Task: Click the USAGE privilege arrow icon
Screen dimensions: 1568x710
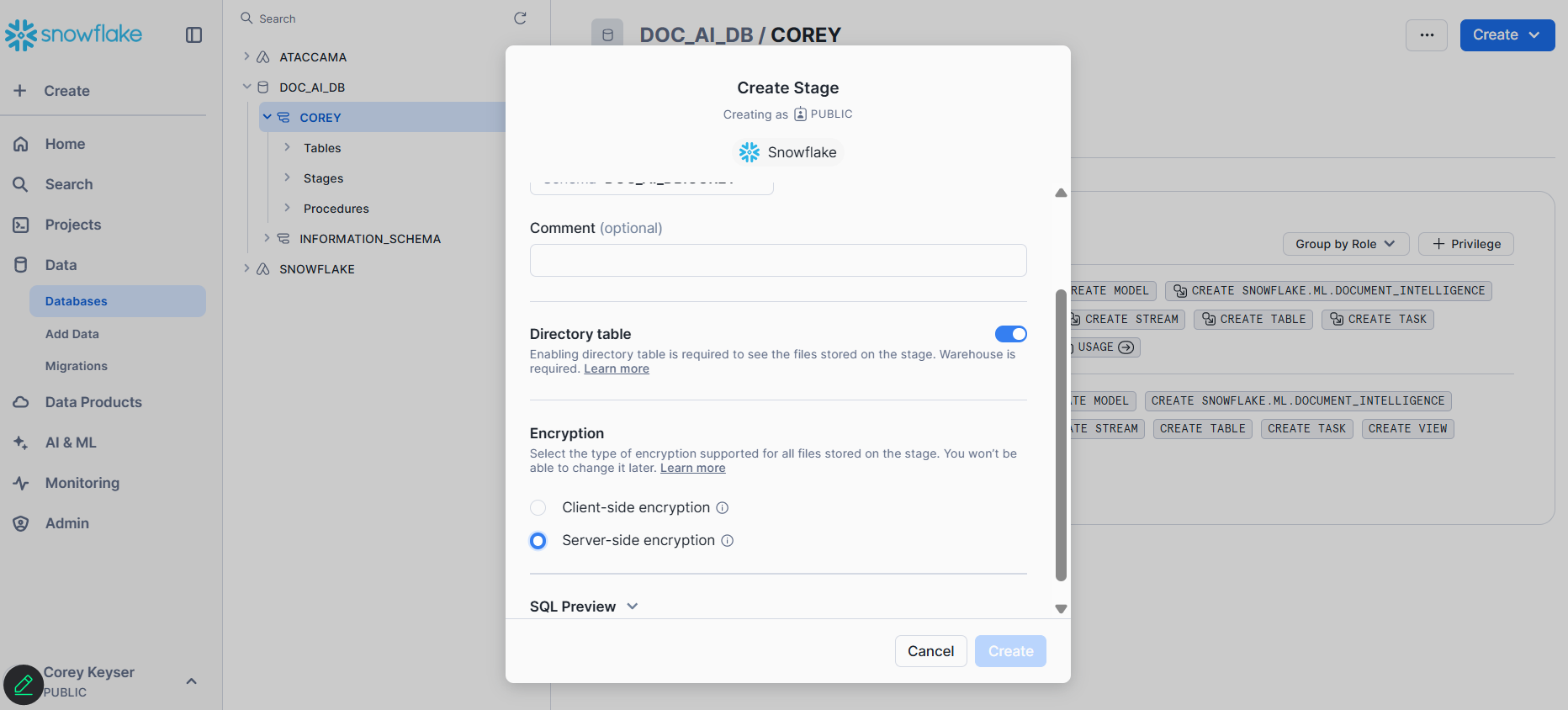Action: pyautogui.click(x=1126, y=347)
